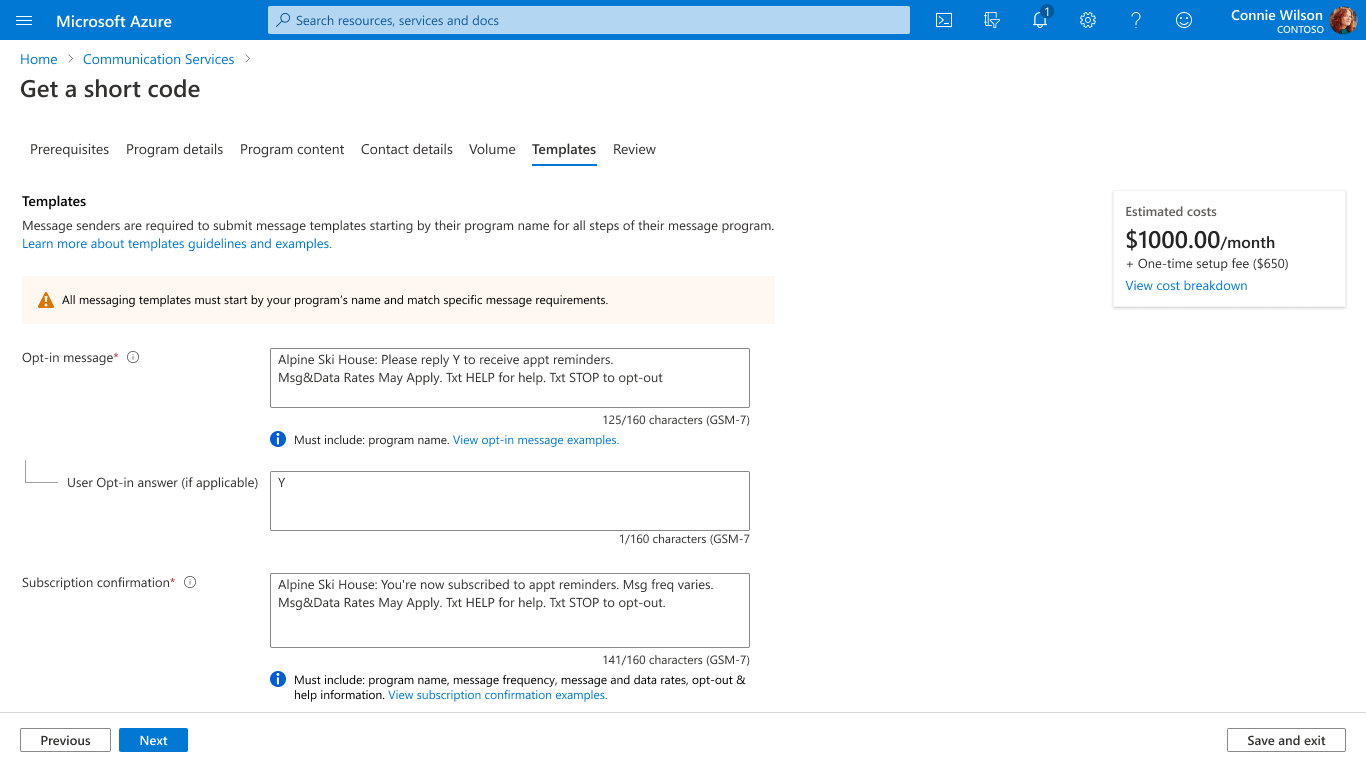Click the warning icon in the templates banner
This screenshot has width=1366, height=768.
(x=45, y=299)
